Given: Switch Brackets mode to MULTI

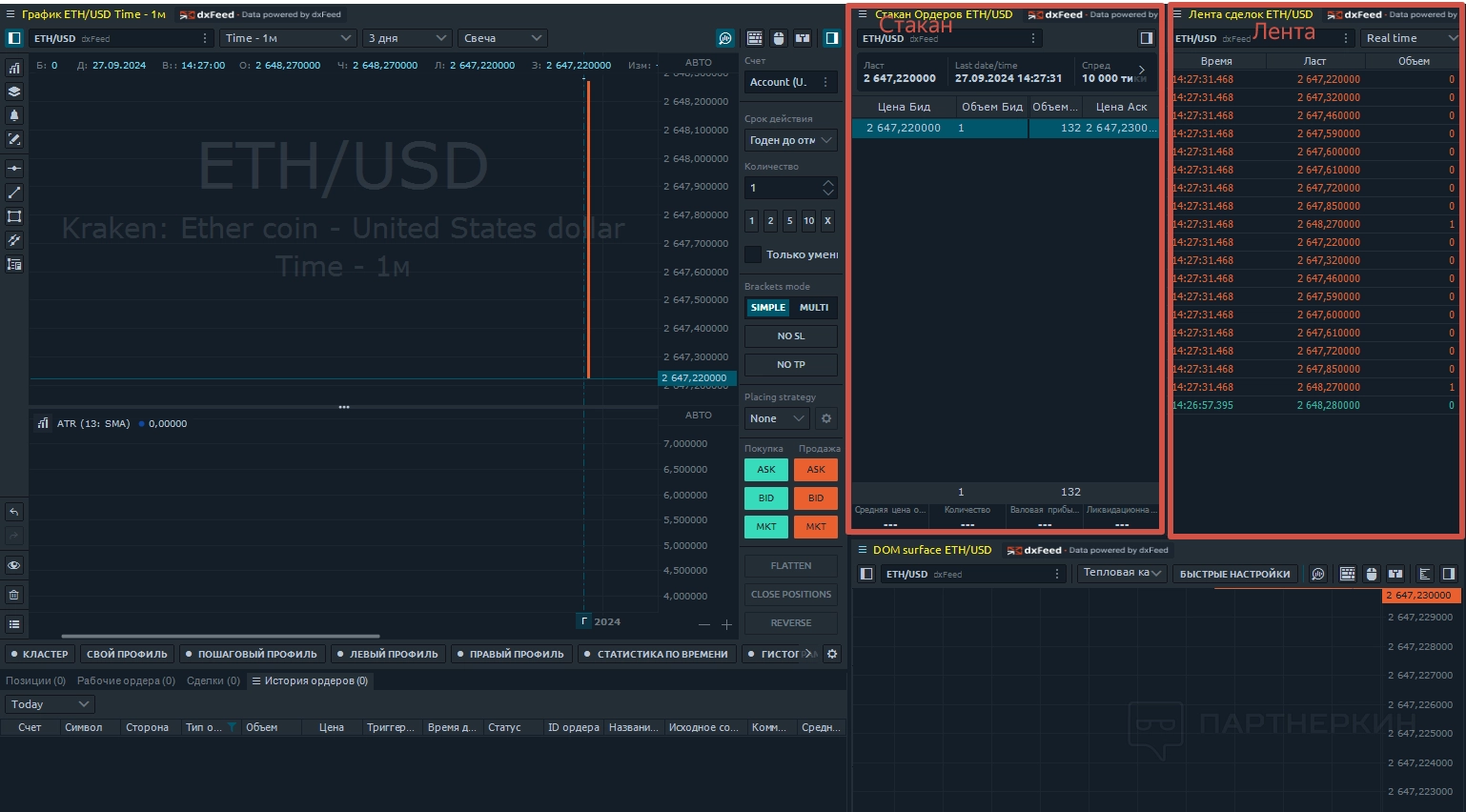Looking at the screenshot, I should point(813,308).
